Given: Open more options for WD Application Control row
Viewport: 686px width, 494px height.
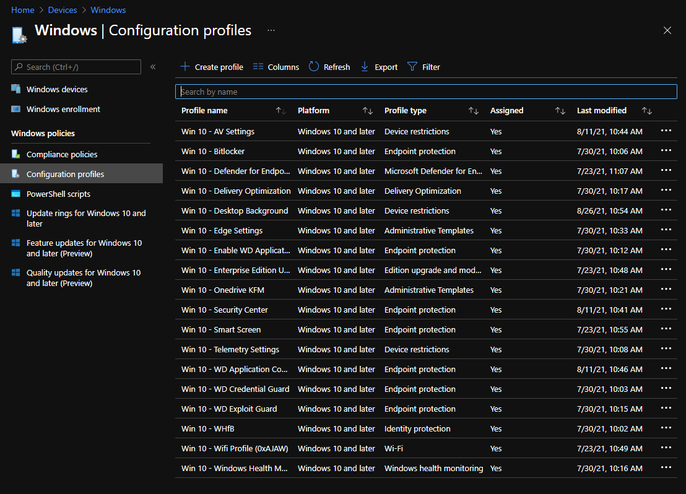Looking at the screenshot, I should coord(666,368).
